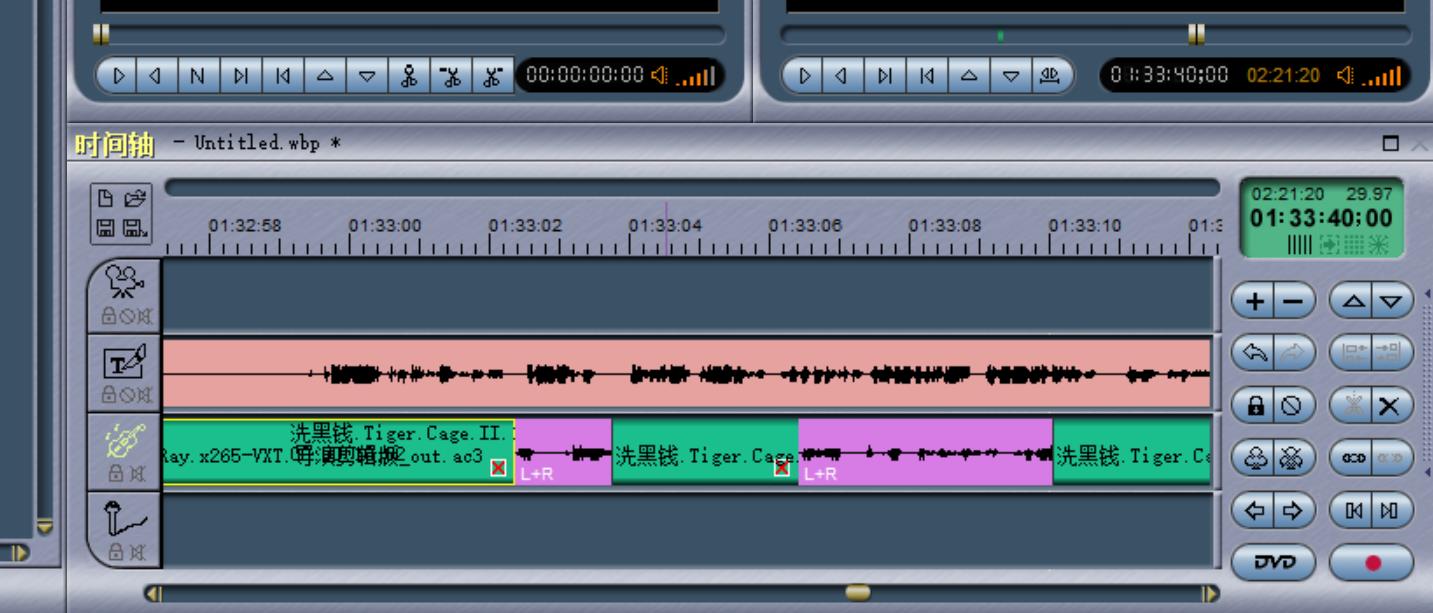Image resolution: width=1433 pixels, height=613 pixels.
Task: Click the new project icon
Action: click(106, 199)
